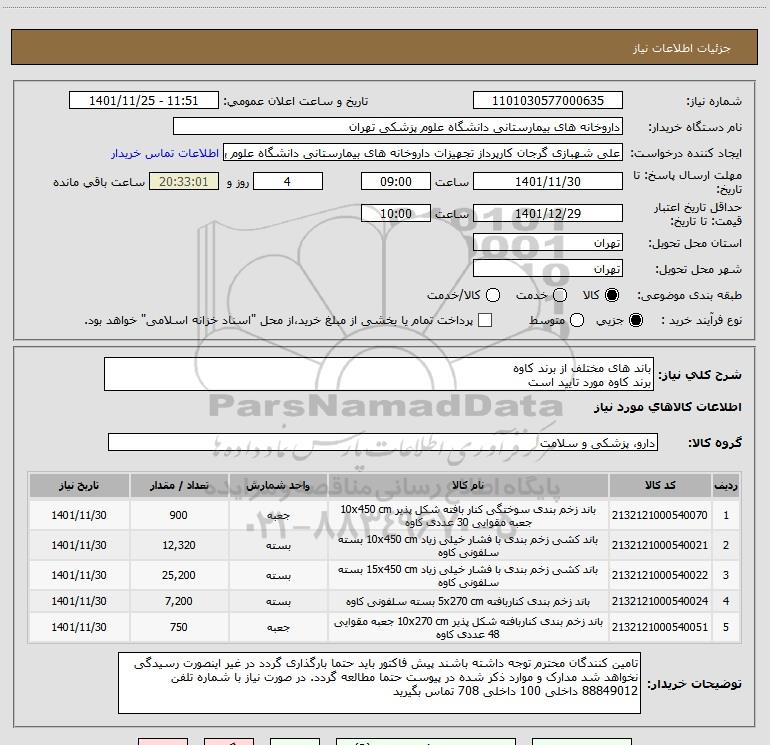This screenshot has width=770, height=745.
Task: Click the remaining days field showing 4
Action: [288, 181]
